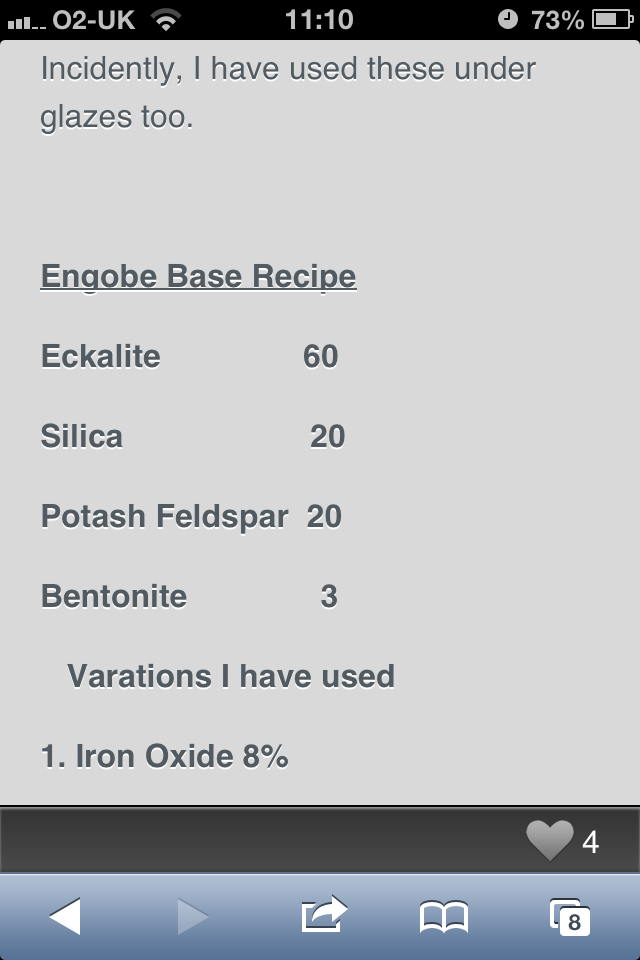640x960 pixels.
Task: Tap the O2-UK carrier label
Action: click(x=93, y=20)
